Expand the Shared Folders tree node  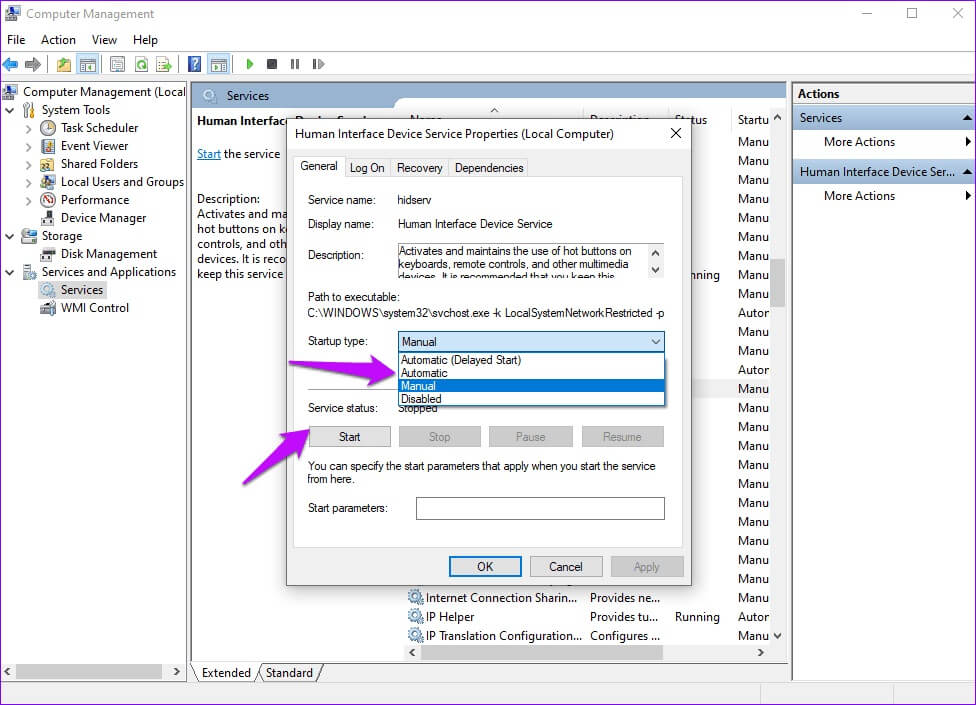(29, 165)
